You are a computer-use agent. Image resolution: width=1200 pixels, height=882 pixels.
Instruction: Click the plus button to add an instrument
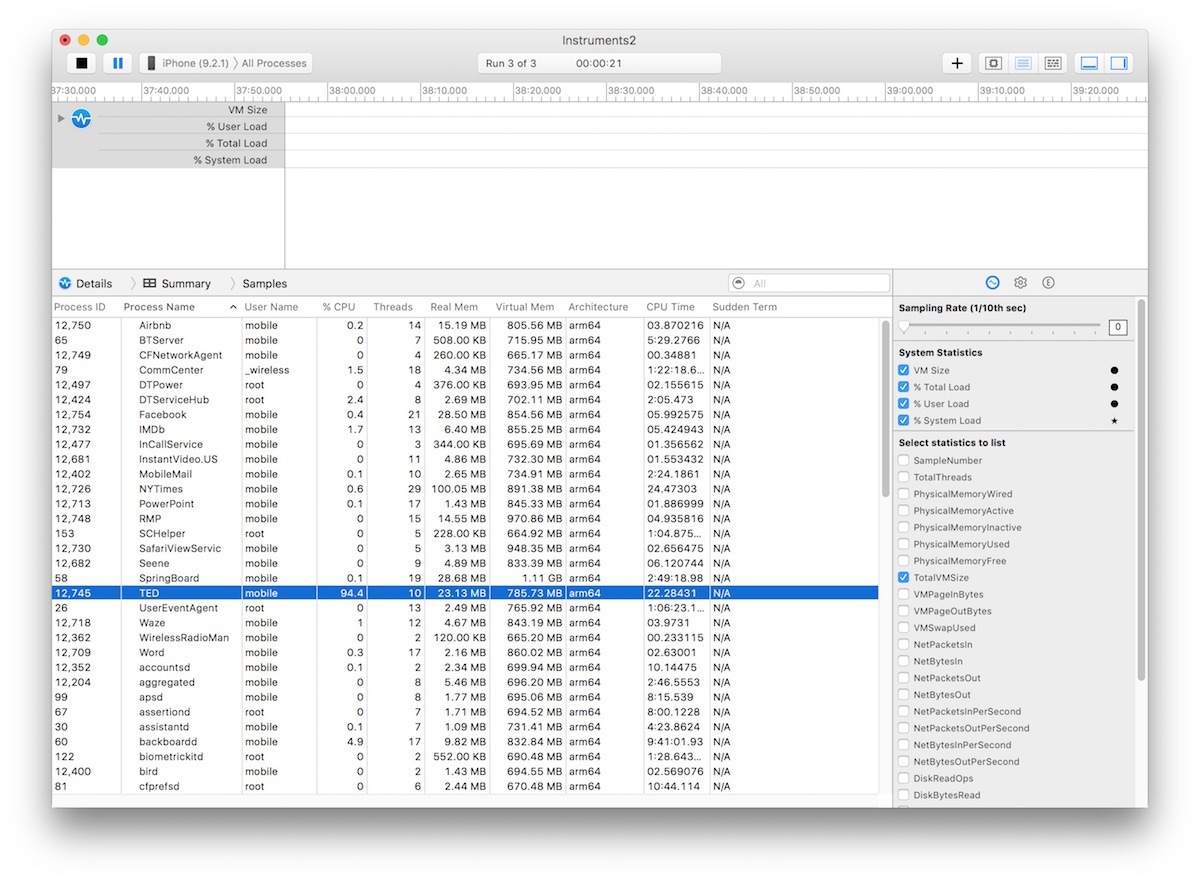(957, 63)
